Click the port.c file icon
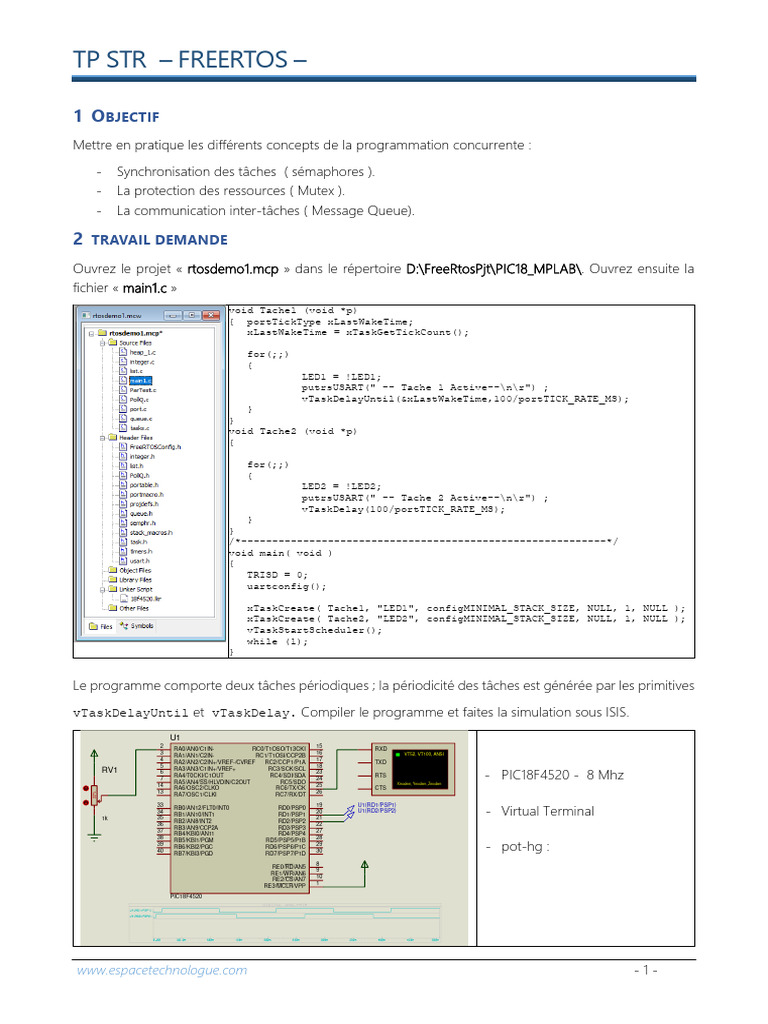This screenshot has width=768, height=1024. coord(123,409)
